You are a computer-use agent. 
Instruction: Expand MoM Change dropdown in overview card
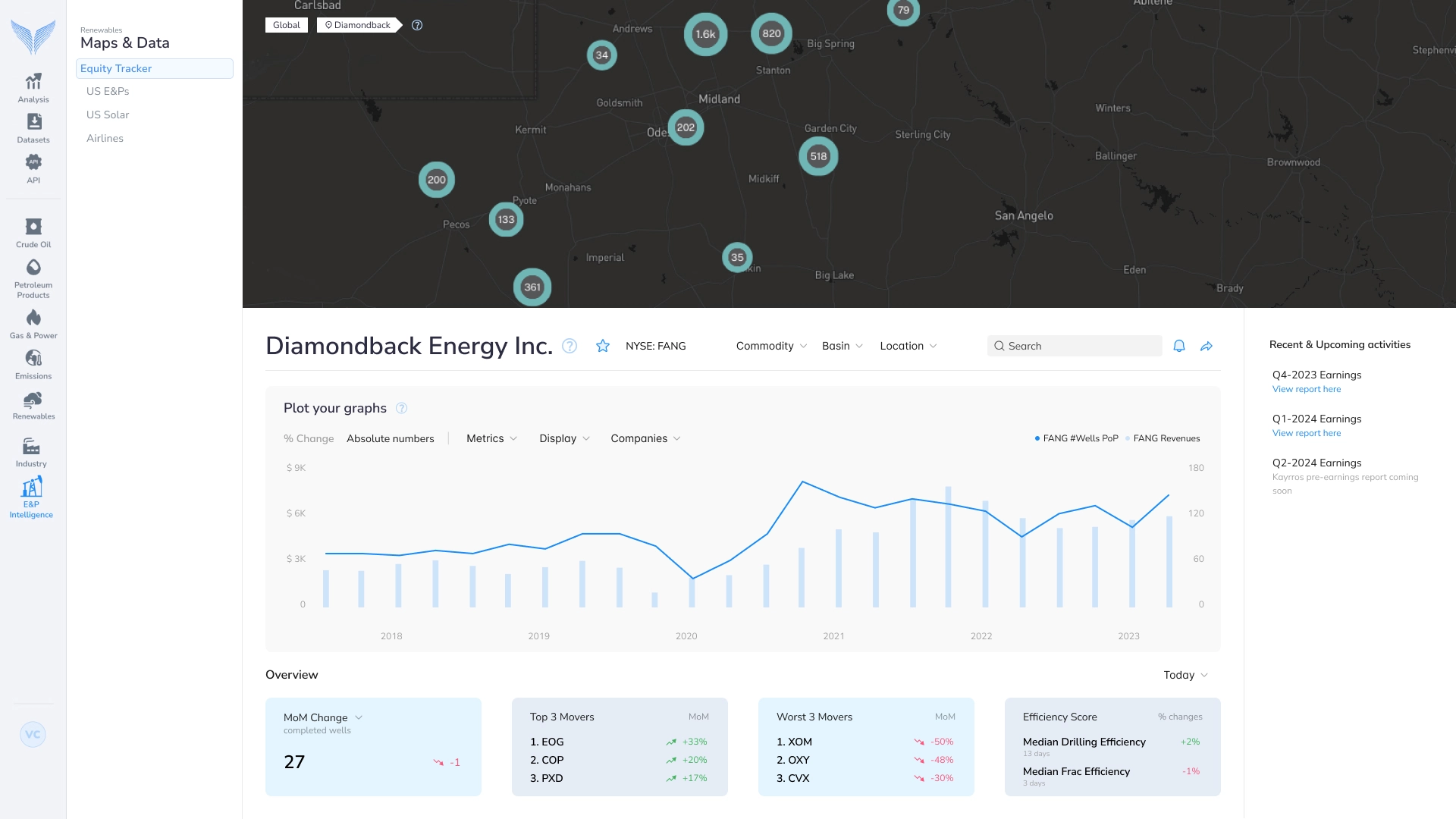tap(323, 717)
